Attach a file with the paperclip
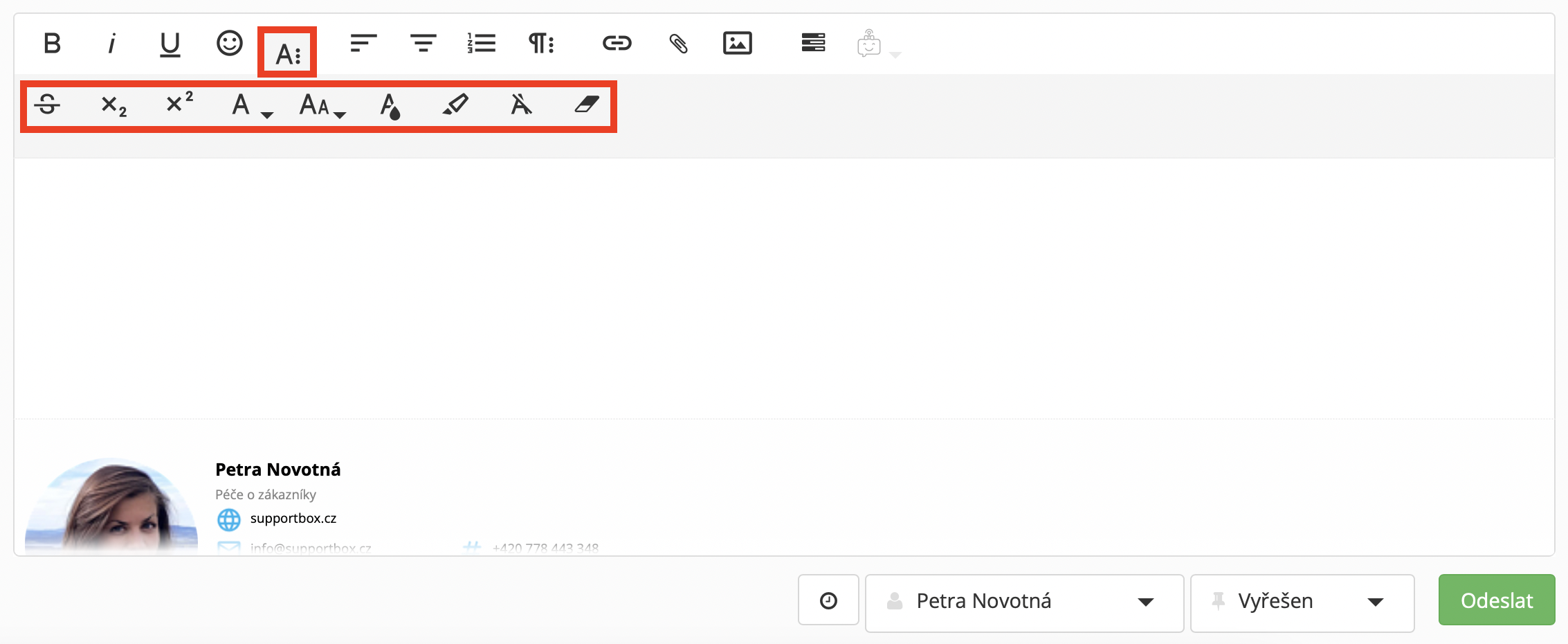1568x644 pixels. pos(678,44)
